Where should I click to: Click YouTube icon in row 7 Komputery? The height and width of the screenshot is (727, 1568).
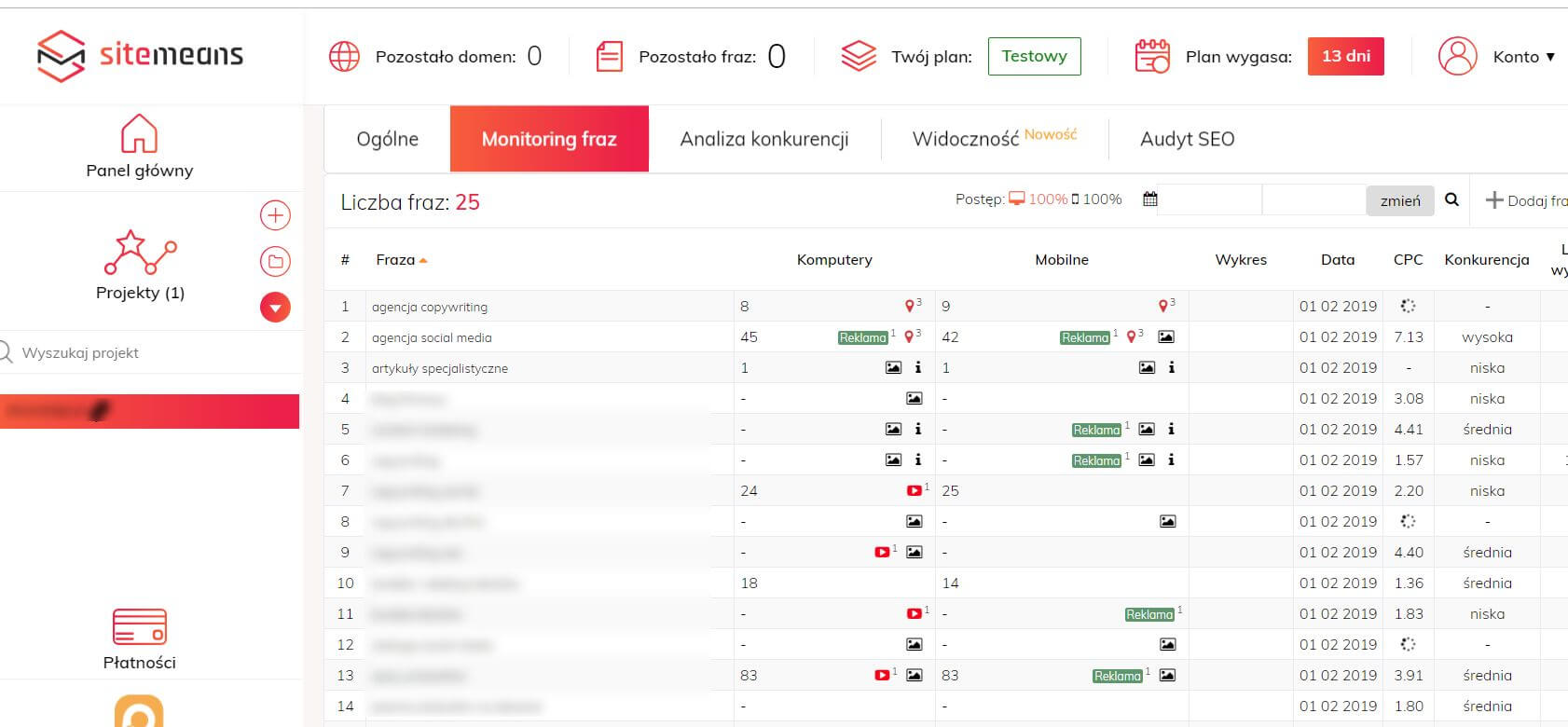pyautogui.click(x=915, y=490)
